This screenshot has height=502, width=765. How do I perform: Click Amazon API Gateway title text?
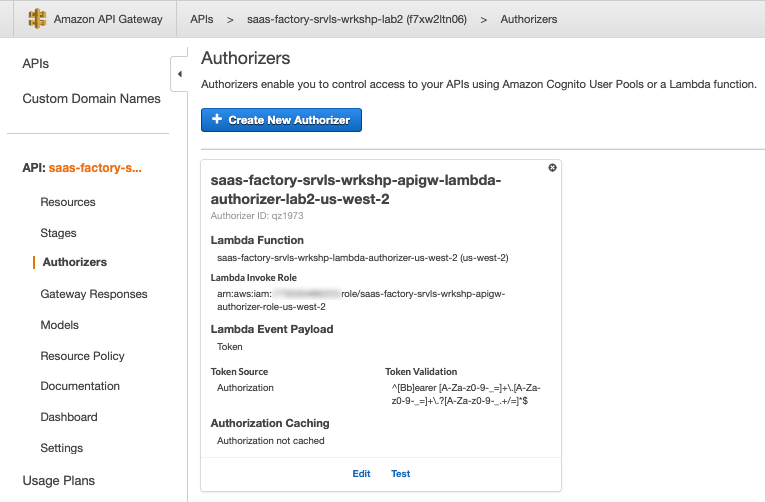[x=108, y=19]
